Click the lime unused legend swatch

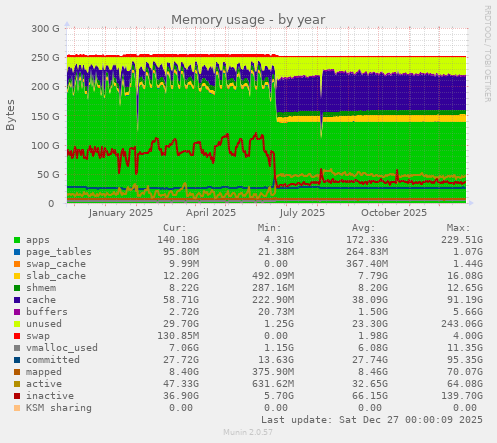point(17,324)
